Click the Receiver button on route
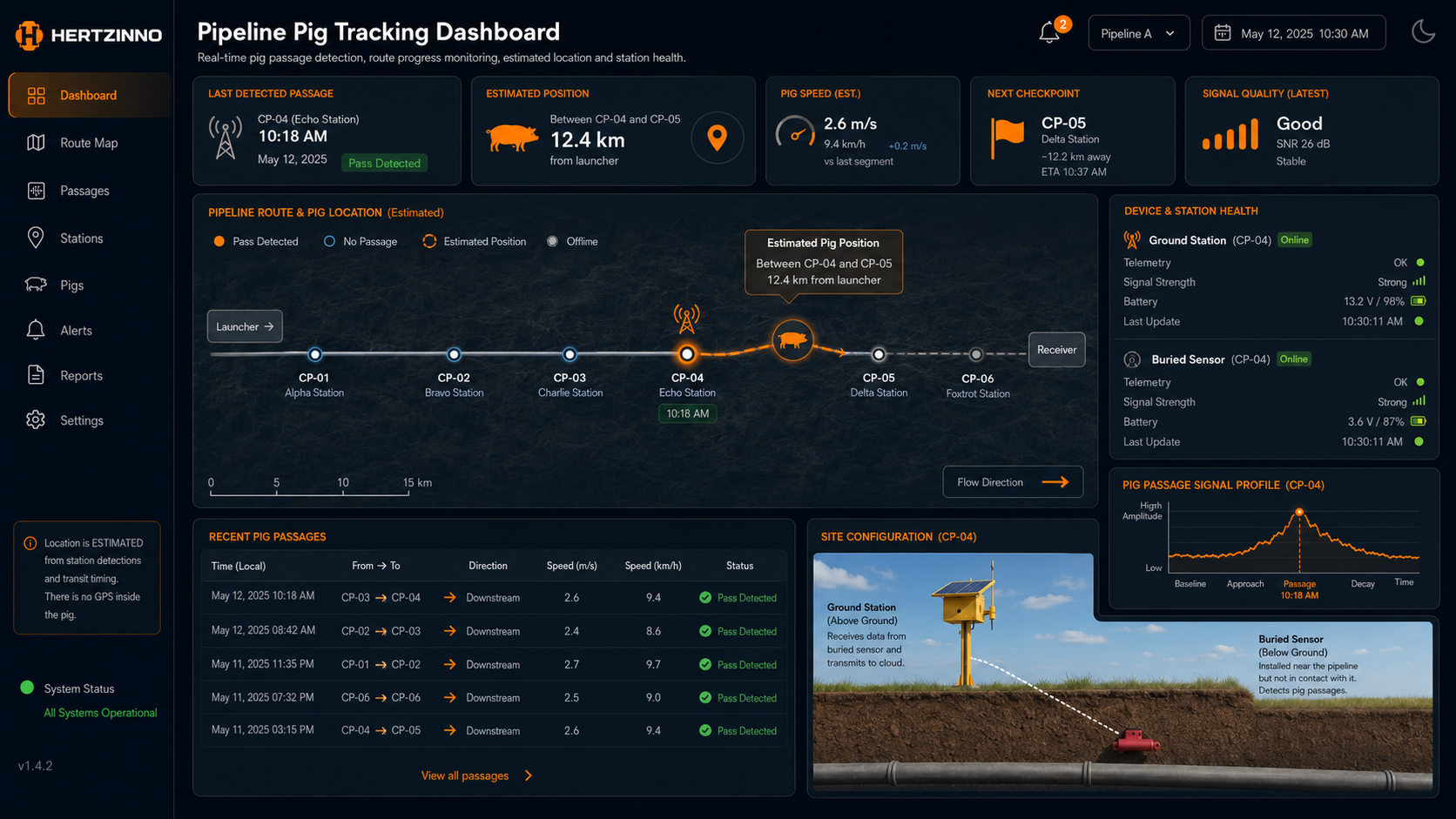 coord(1056,350)
